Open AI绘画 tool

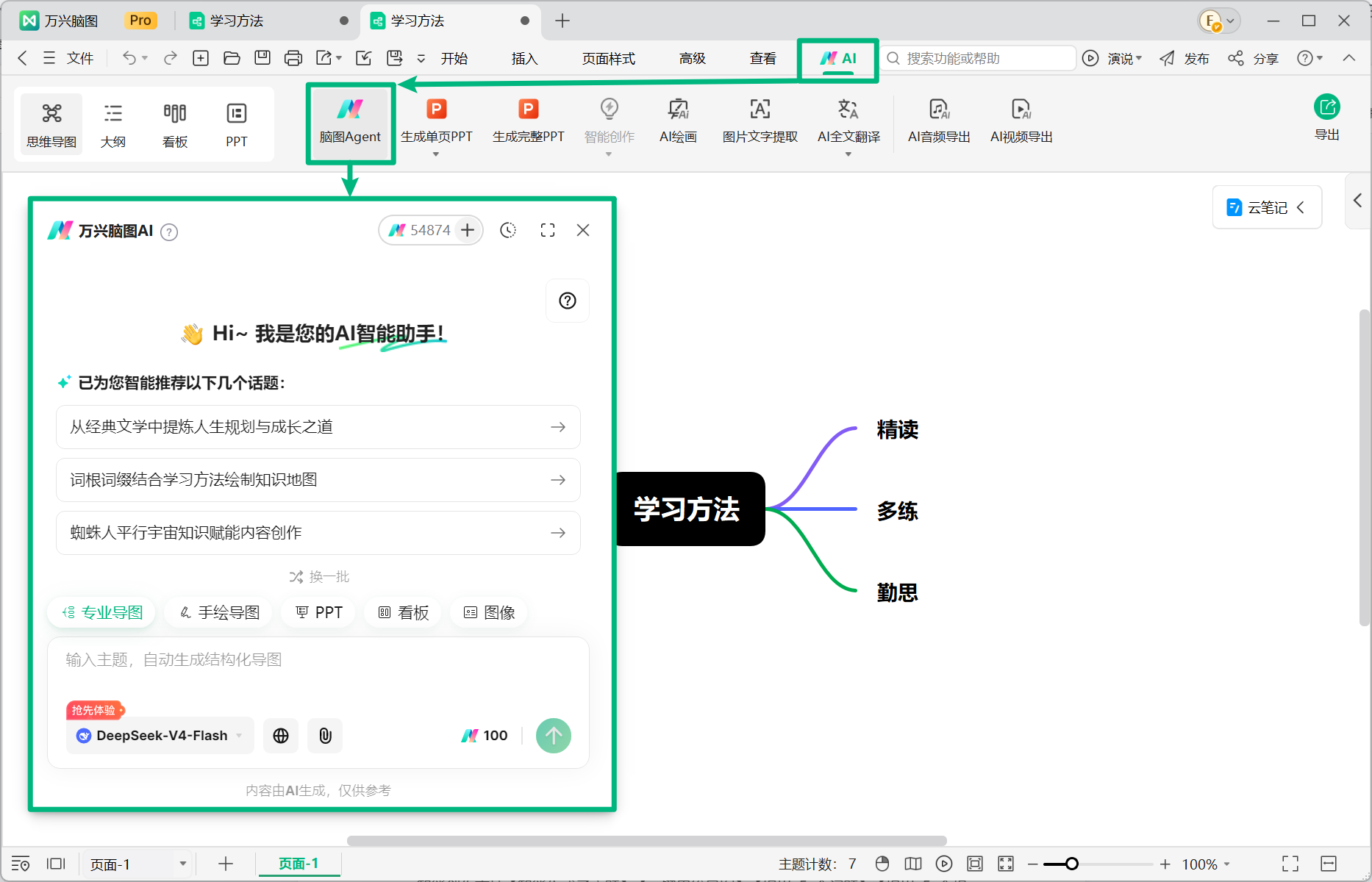678,121
